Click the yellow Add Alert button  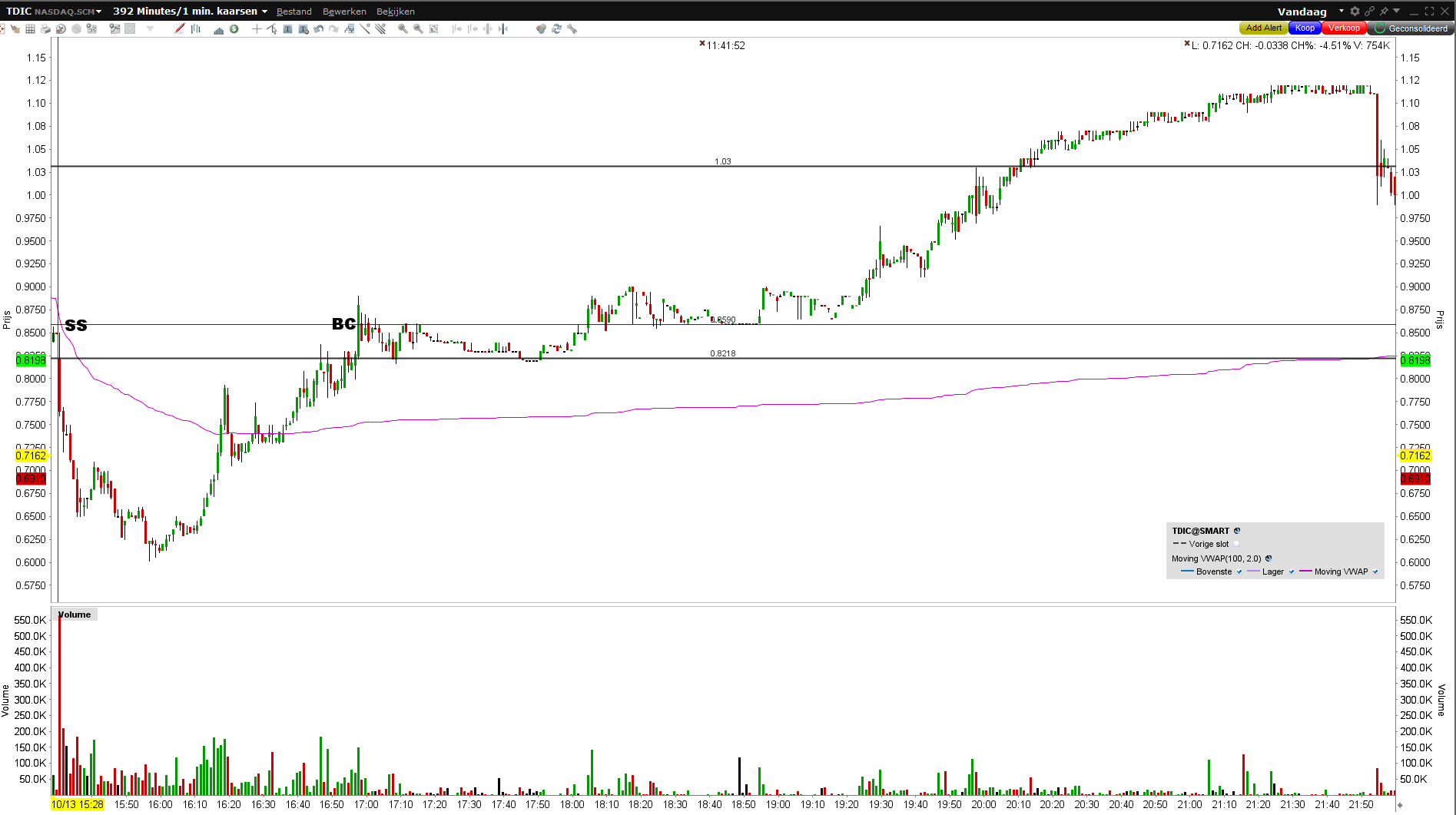click(x=1263, y=28)
